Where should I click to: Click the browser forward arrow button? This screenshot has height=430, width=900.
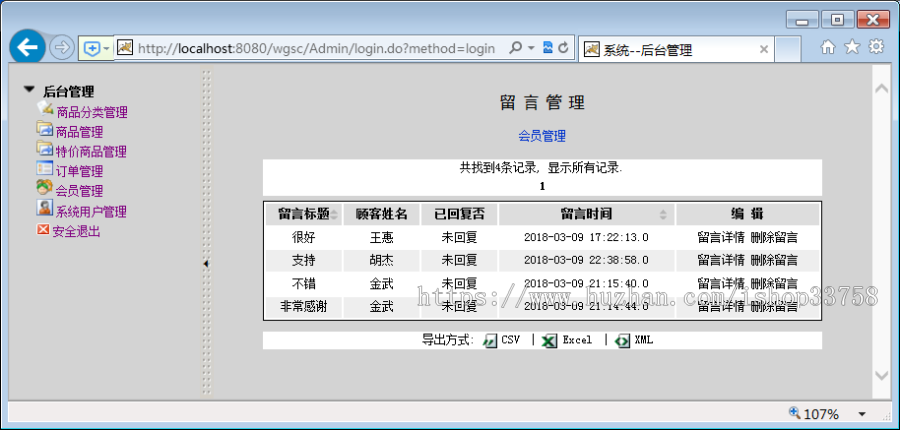click(x=61, y=49)
